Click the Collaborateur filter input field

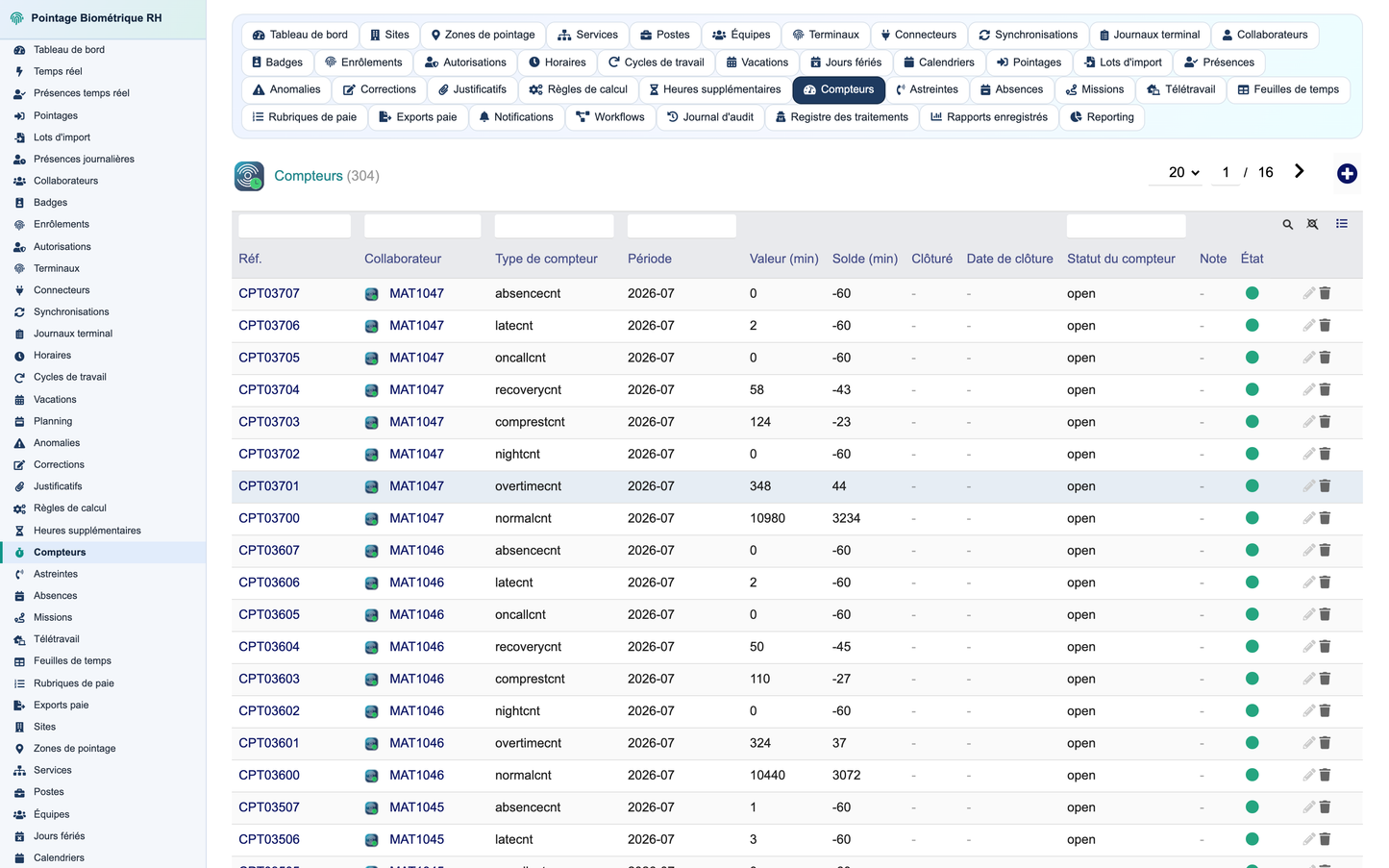click(422, 225)
